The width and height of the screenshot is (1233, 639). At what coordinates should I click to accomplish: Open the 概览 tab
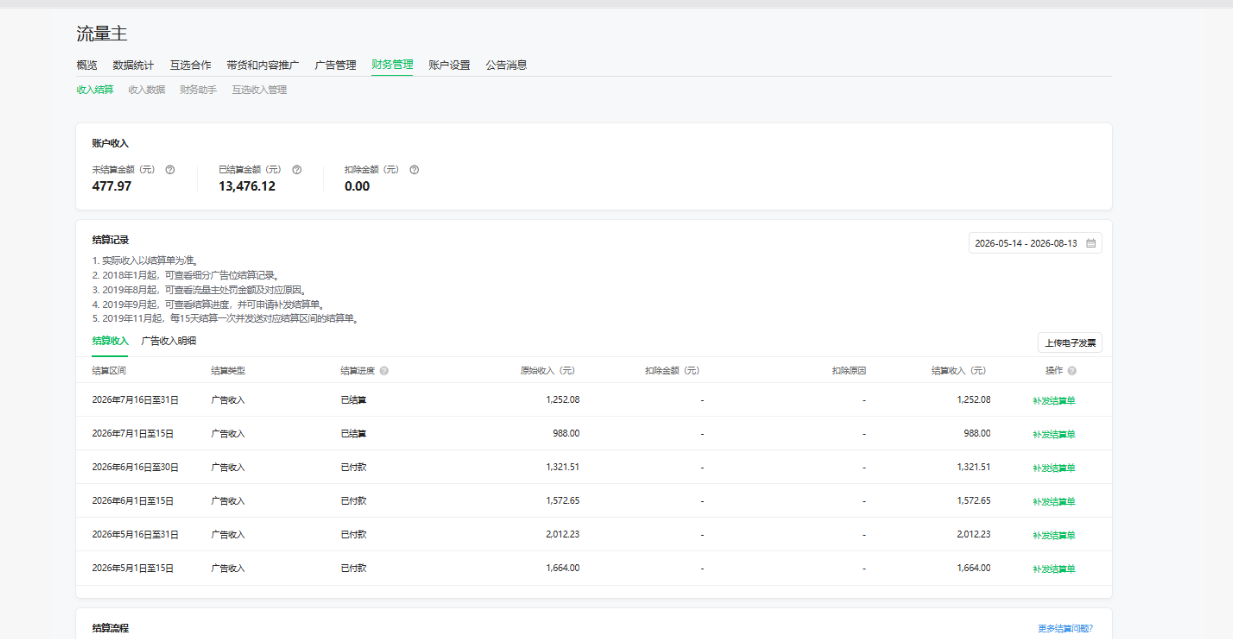(87, 65)
